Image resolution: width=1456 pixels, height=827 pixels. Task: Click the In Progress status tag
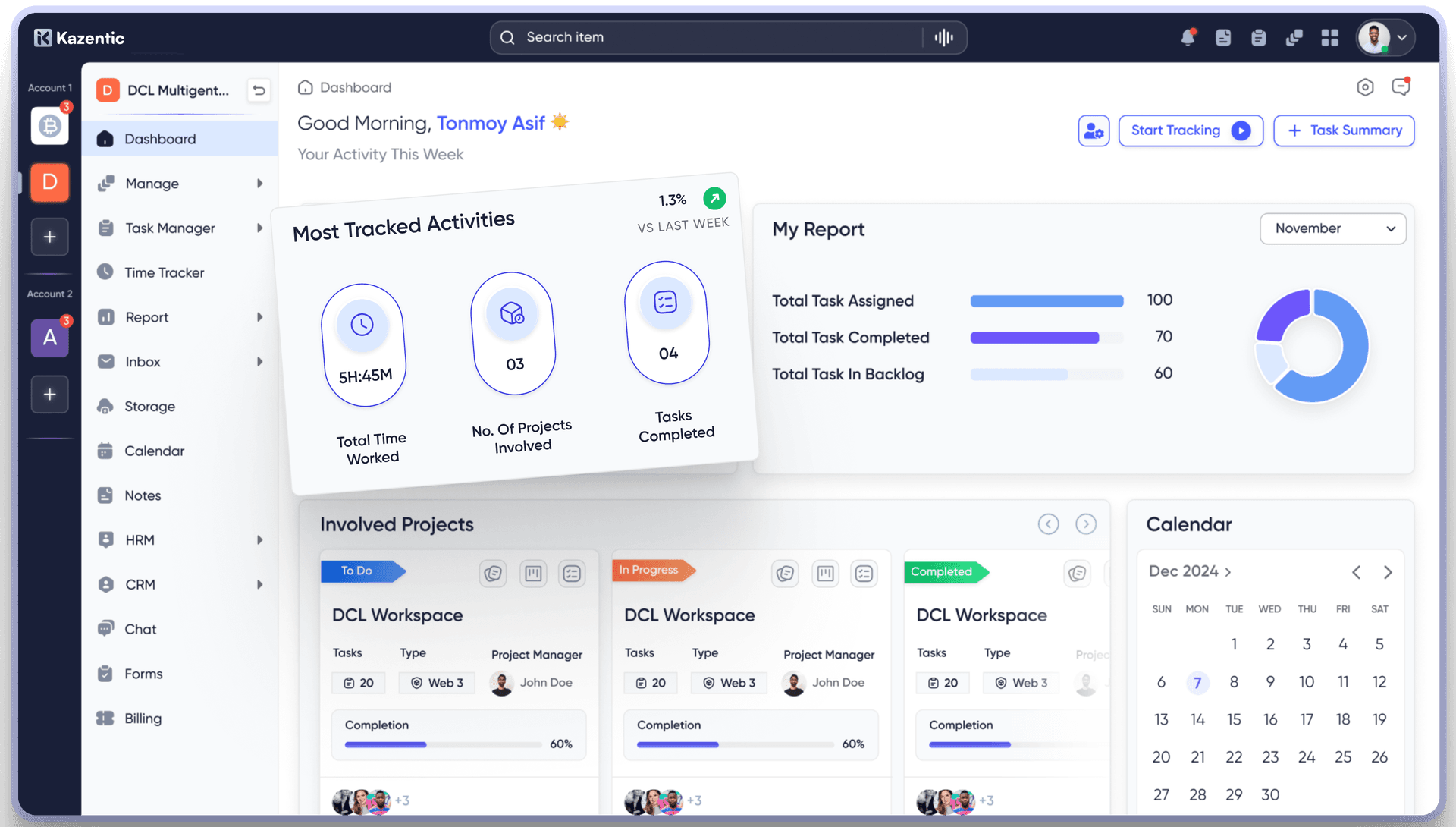tap(653, 571)
